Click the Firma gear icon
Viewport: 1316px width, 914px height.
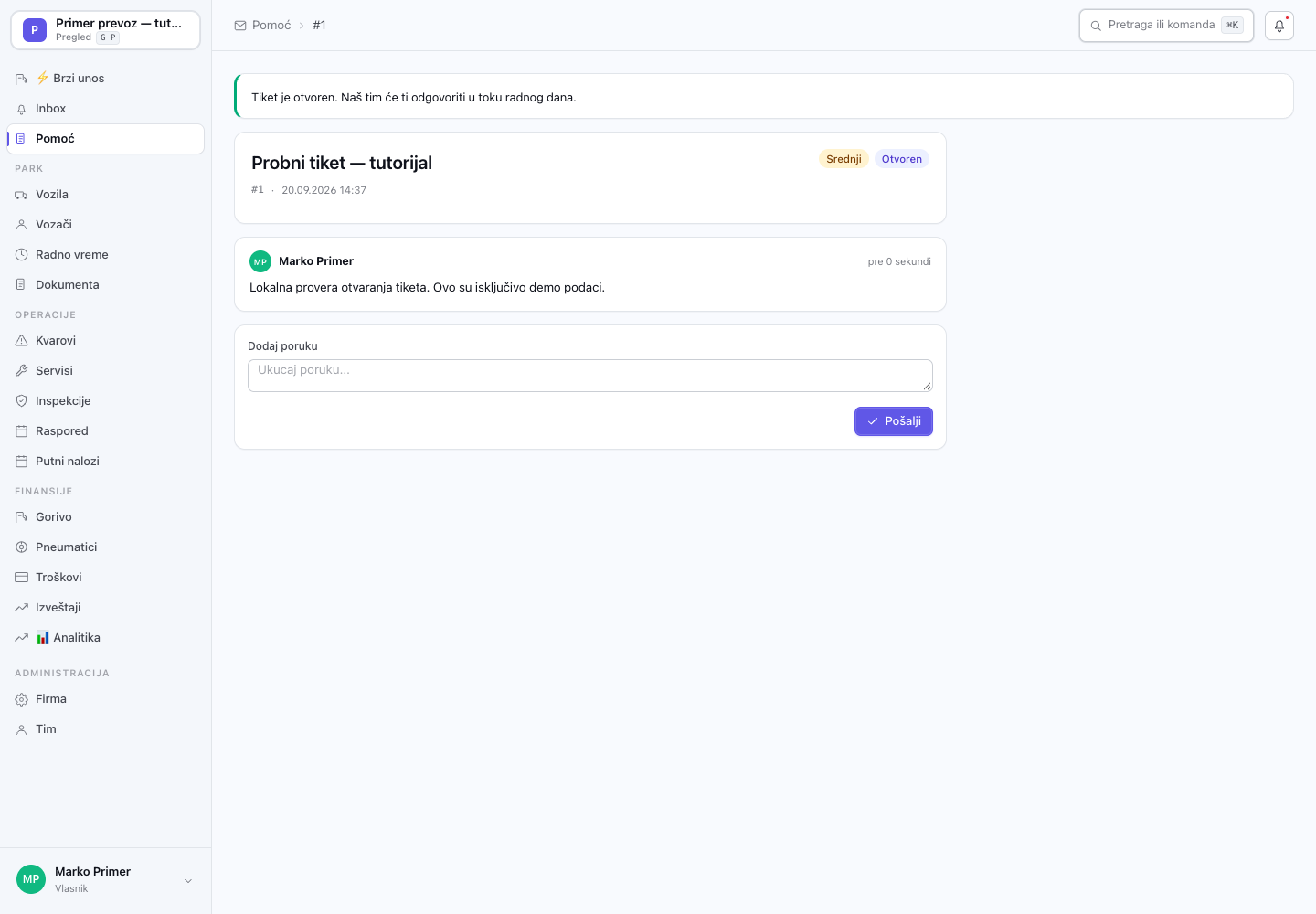(x=21, y=699)
